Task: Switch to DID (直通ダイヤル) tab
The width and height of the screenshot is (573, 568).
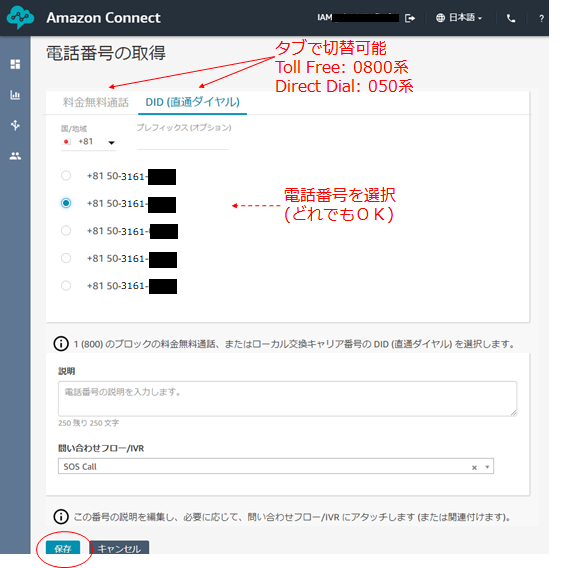Action: coord(193,102)
